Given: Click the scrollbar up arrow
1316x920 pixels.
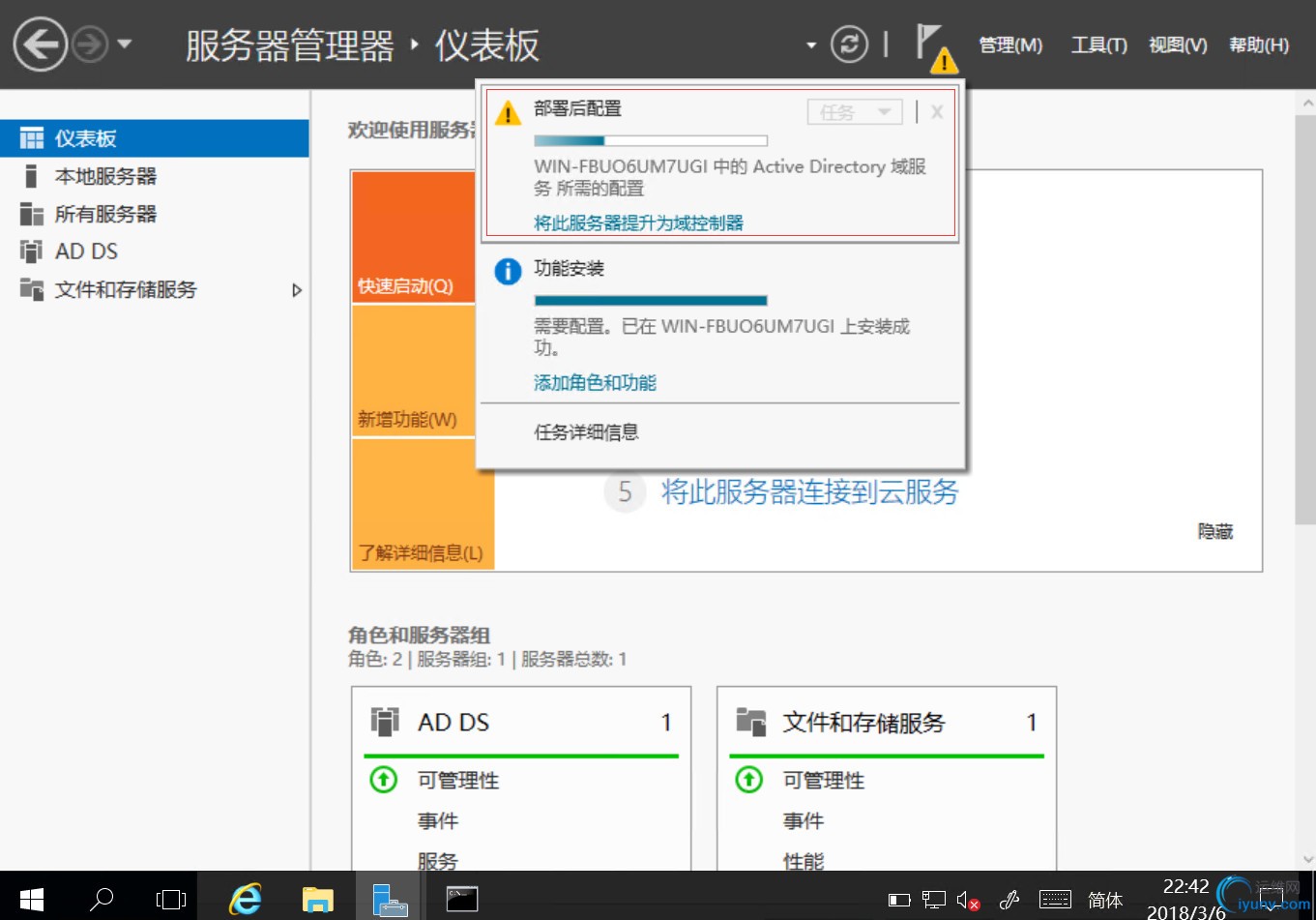Looking at the screenshot, I should point(1307,103).
